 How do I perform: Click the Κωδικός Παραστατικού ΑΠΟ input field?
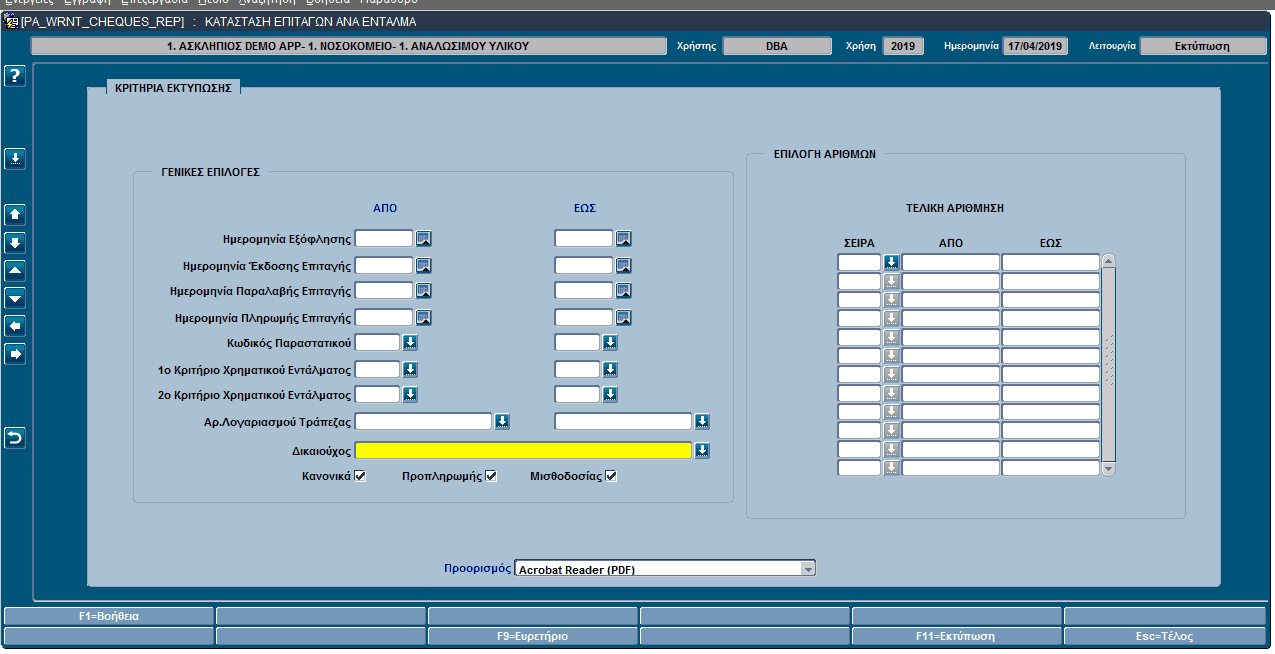click(377, 343)
